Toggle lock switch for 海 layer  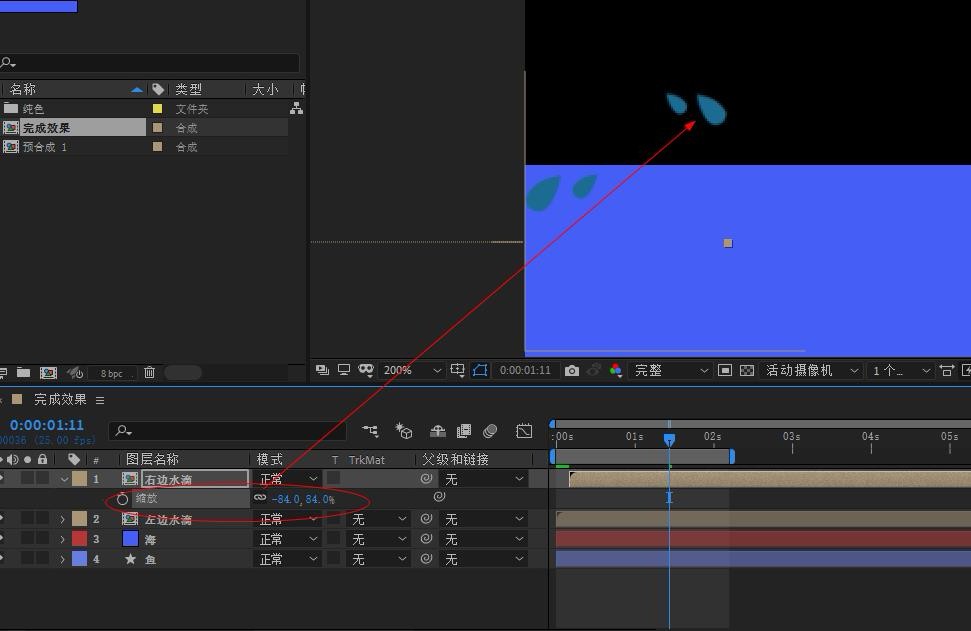(42, 539)
